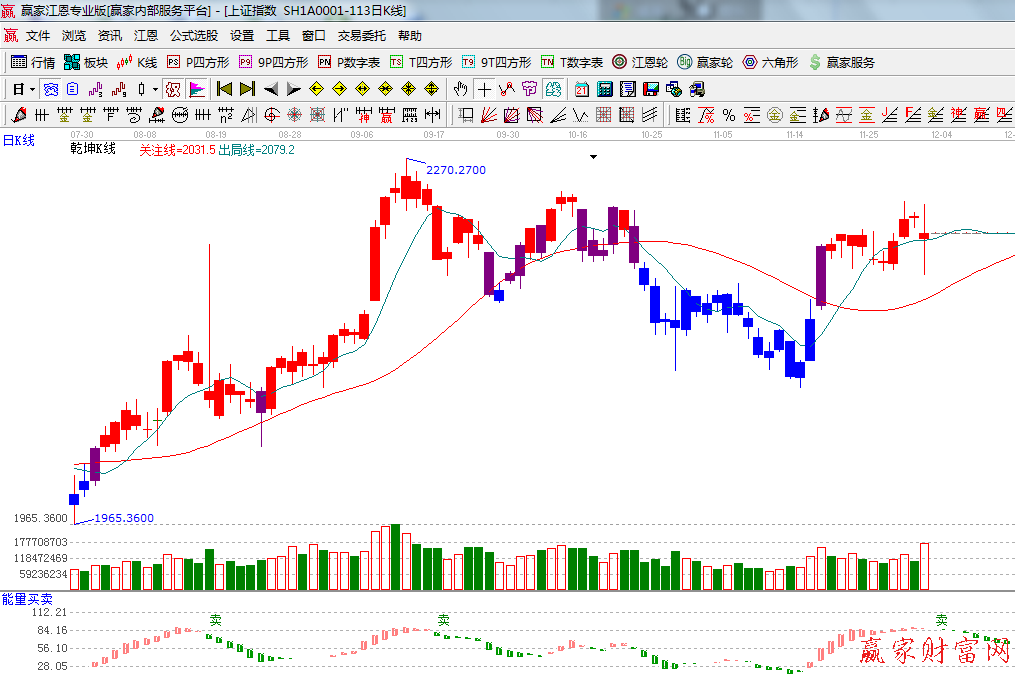Open the 六角形 hexagon chart tool

pyautogui.click(x=769, y=62)
